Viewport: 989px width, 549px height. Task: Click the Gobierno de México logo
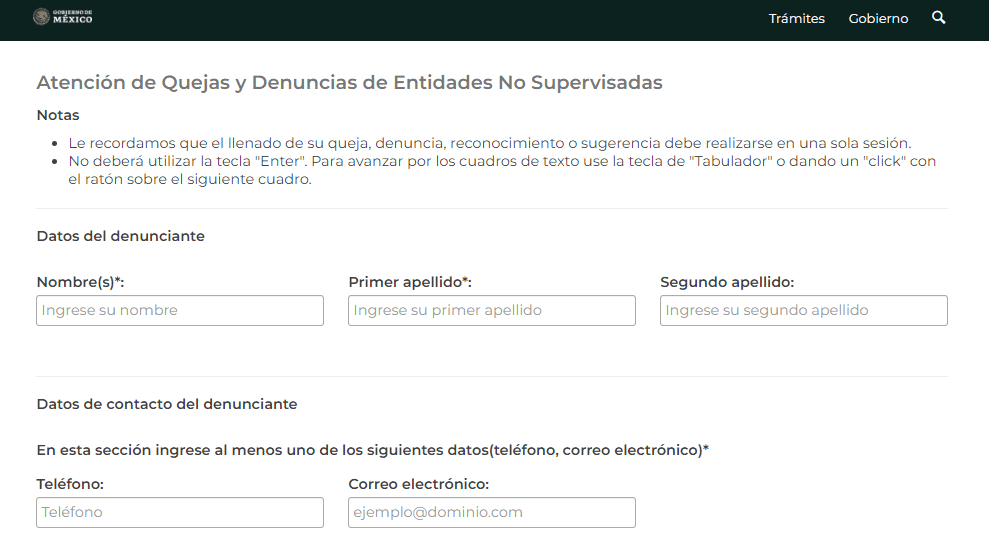coord(62,17)
